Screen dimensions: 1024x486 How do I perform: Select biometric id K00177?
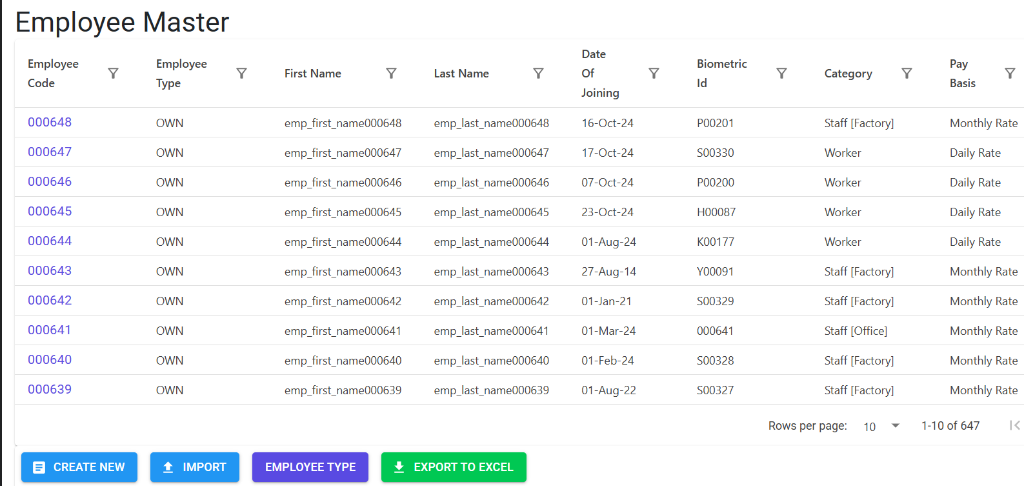click(716, 242)
